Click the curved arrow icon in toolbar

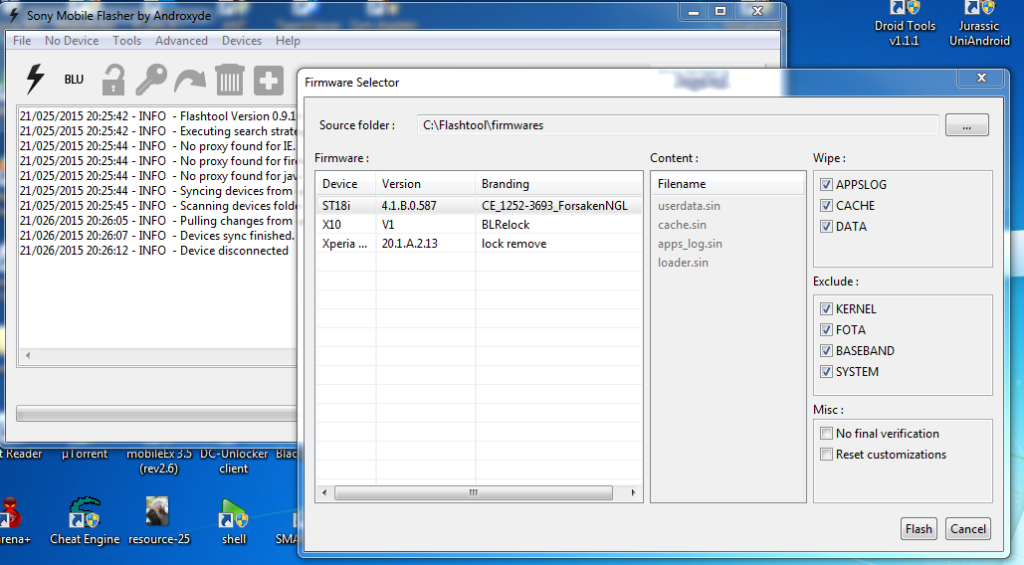click(x=190, y=81)
